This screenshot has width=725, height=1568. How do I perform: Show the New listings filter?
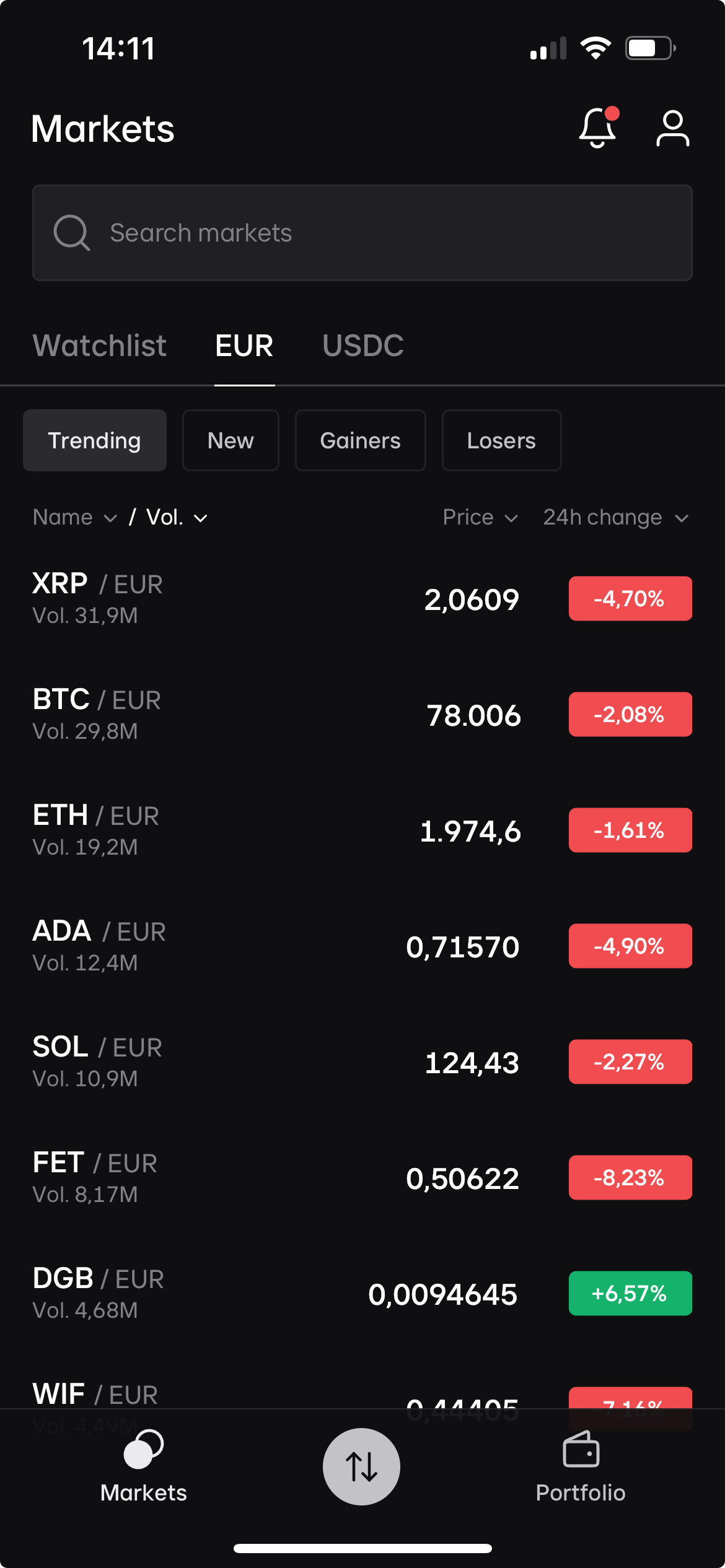click(x=231, y=440)
